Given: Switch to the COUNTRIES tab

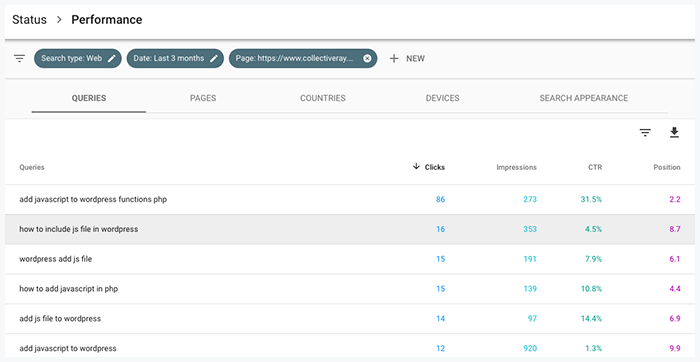Looking at the screenshot, I should click(x=323, y=98).
